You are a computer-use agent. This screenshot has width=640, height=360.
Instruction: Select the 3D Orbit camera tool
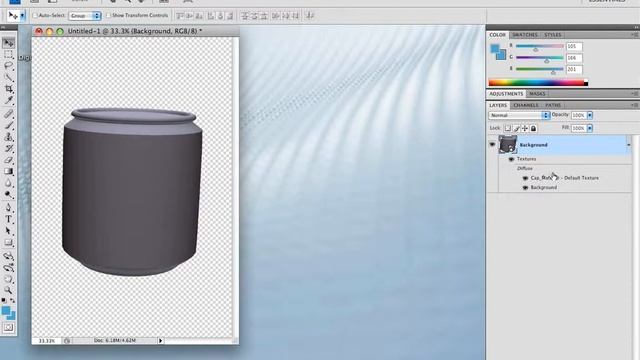pyautogui.click(x=8, y=268)
